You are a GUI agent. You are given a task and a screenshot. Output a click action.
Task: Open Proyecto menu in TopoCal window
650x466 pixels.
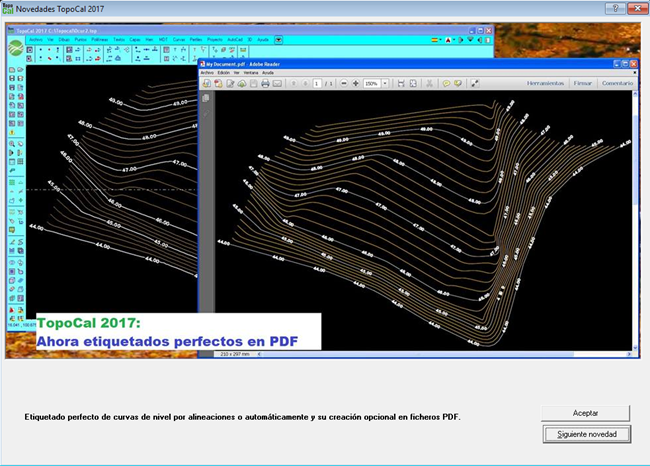(215, 40)
